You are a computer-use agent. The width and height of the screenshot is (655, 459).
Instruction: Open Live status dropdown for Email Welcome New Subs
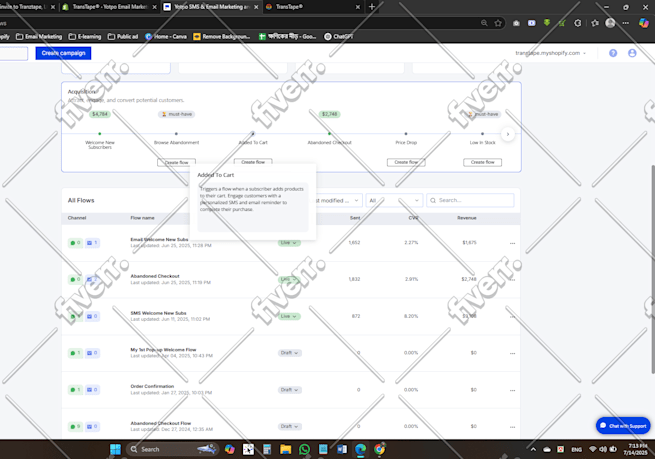pyautogui.click(x=289, y=243)
